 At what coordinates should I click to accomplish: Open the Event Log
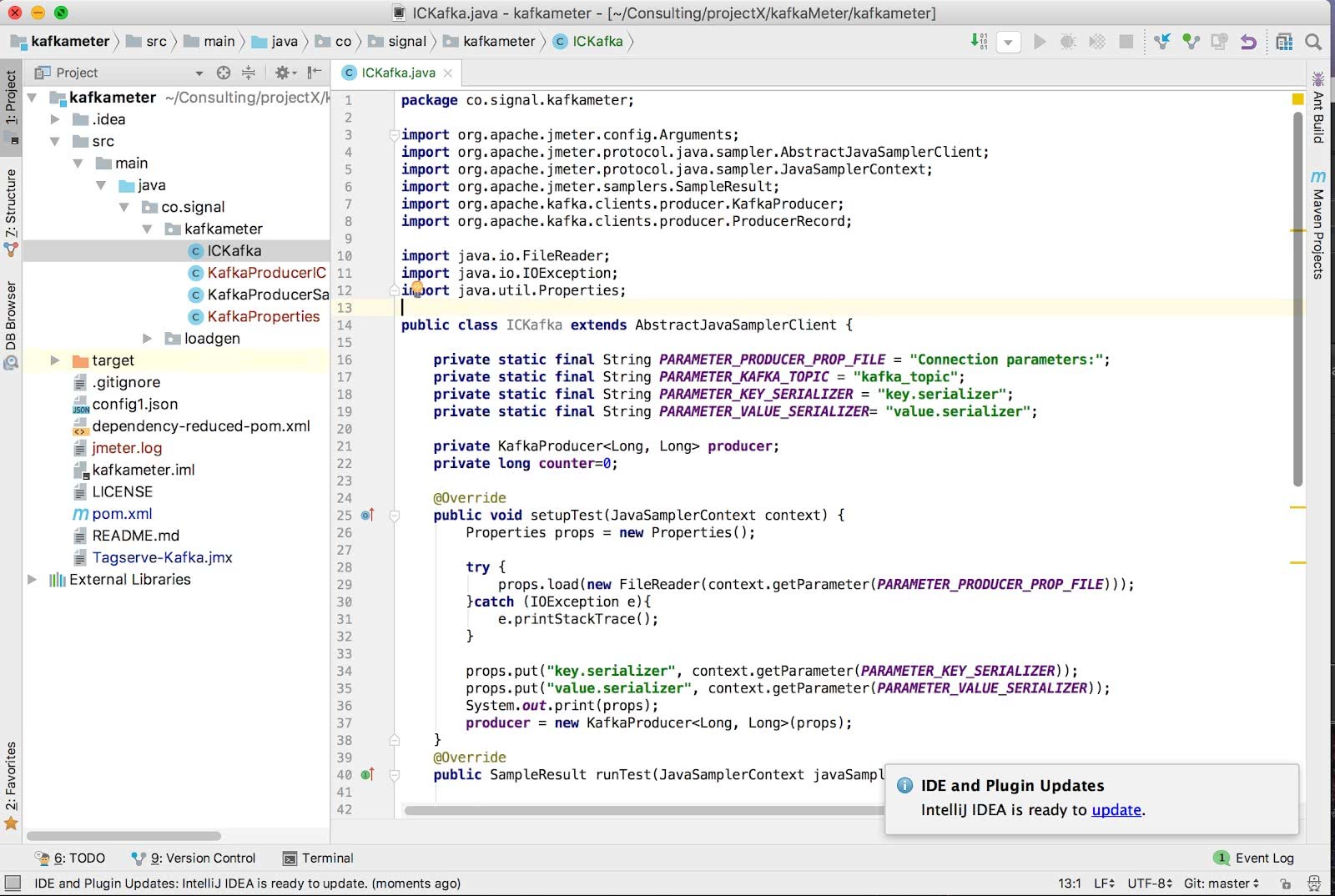point(1254,858)
